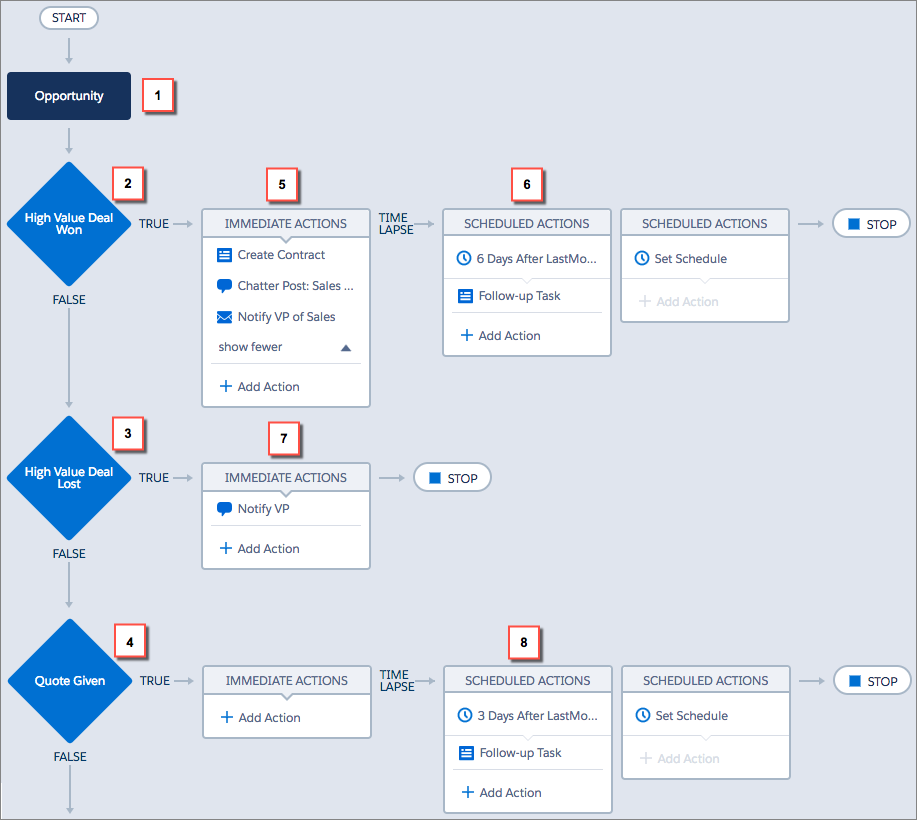Click STOP at end of High Value Deal Won row
Screen dimensions: 917x820
point(871,224)
